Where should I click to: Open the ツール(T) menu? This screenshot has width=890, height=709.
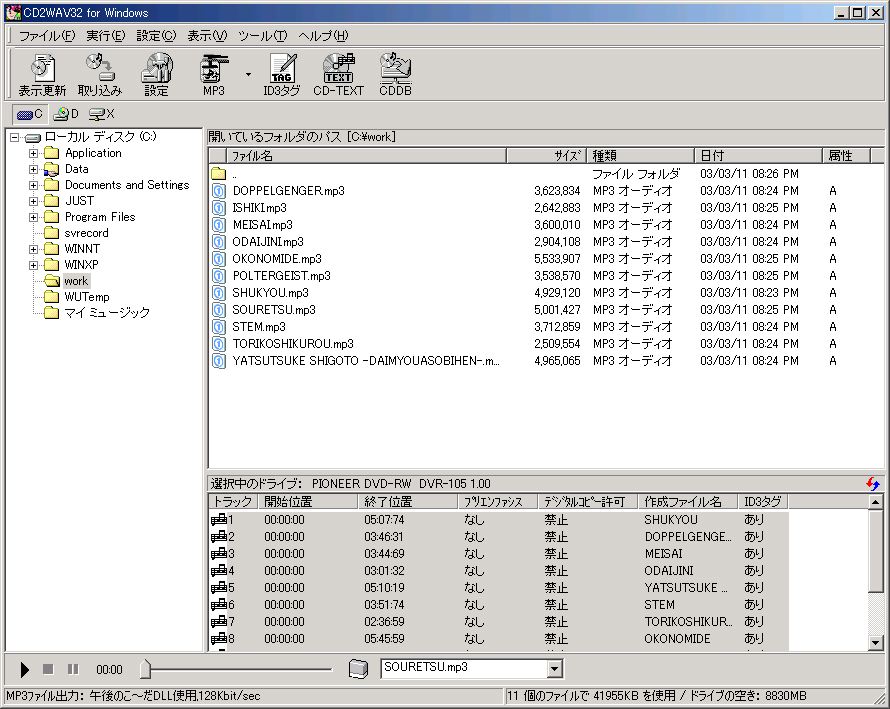[262, 36]
